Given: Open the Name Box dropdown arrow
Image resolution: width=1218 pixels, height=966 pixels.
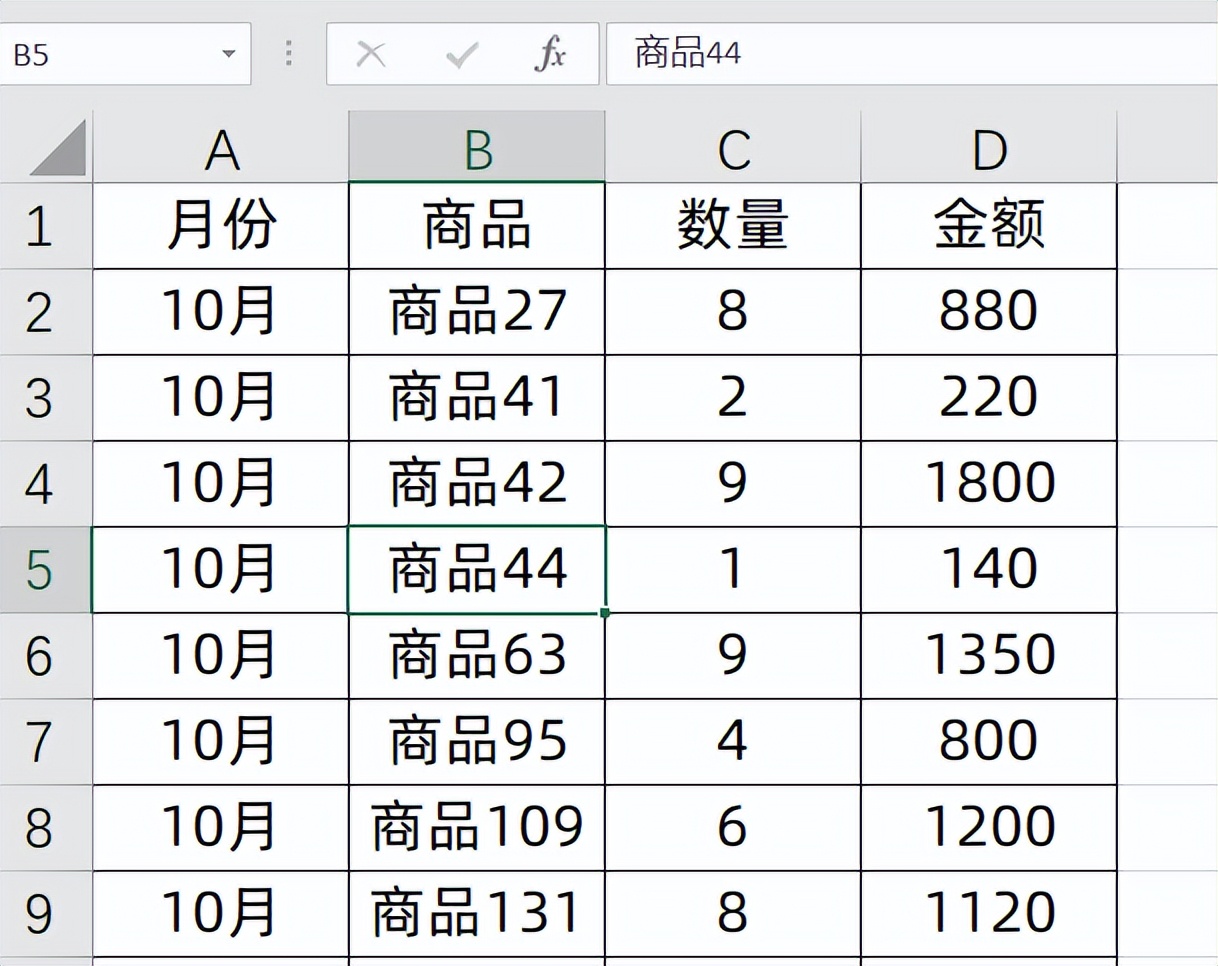Looking at the screenshot, I should (232, 54).
